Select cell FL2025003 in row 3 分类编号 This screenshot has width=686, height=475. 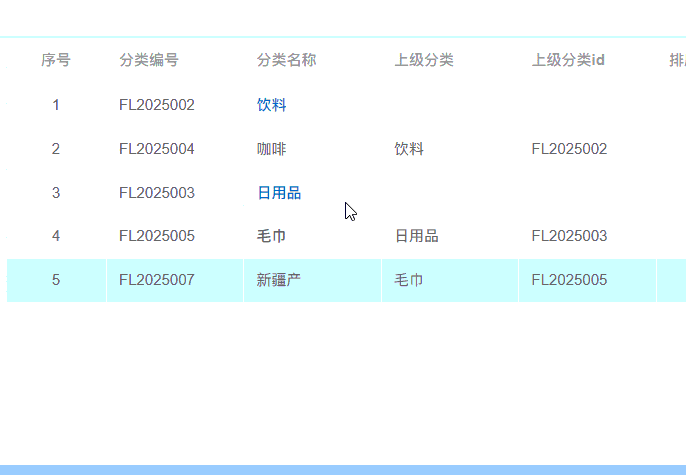click(157, 193)
